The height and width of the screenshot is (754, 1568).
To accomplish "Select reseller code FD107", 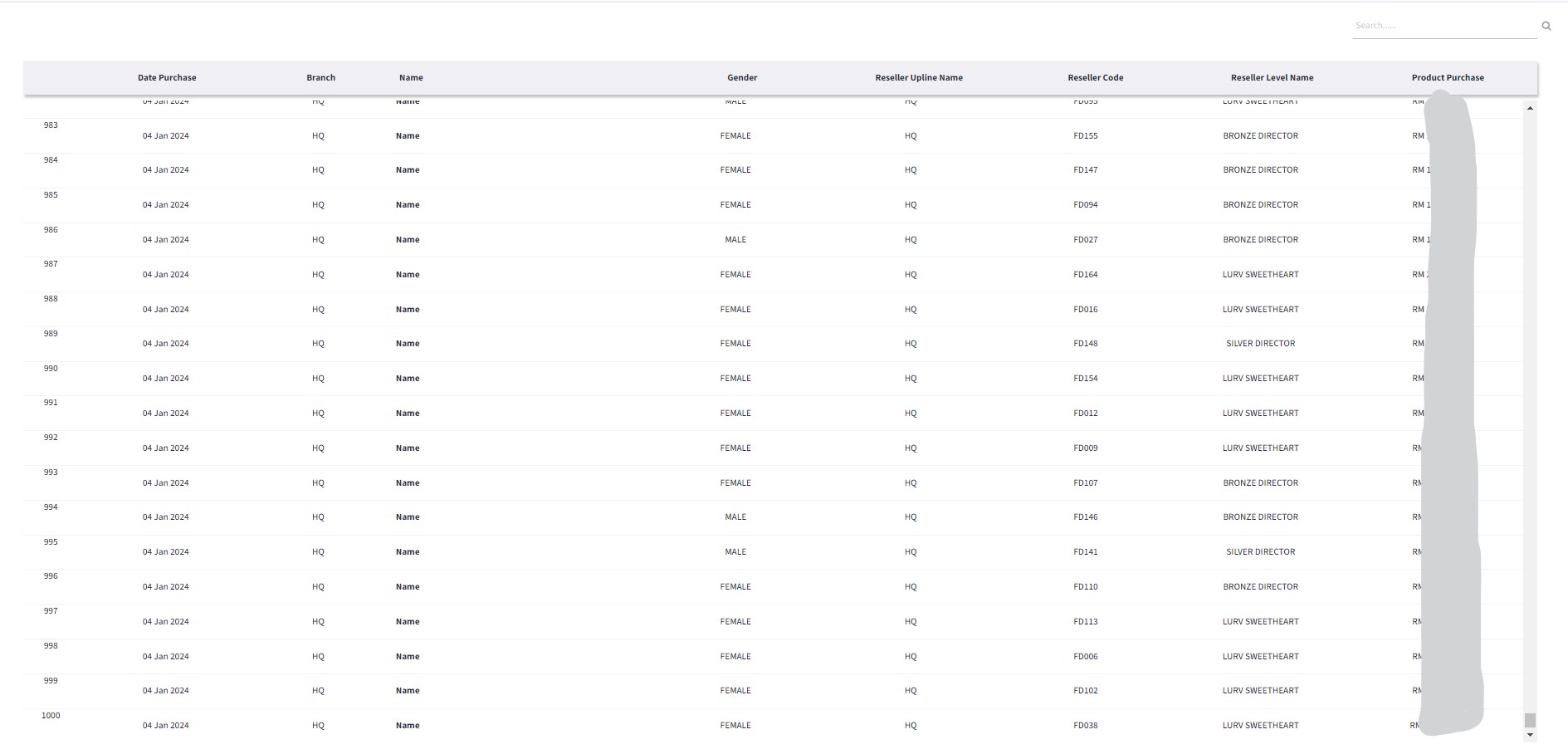I will [x=1085, y=482].
